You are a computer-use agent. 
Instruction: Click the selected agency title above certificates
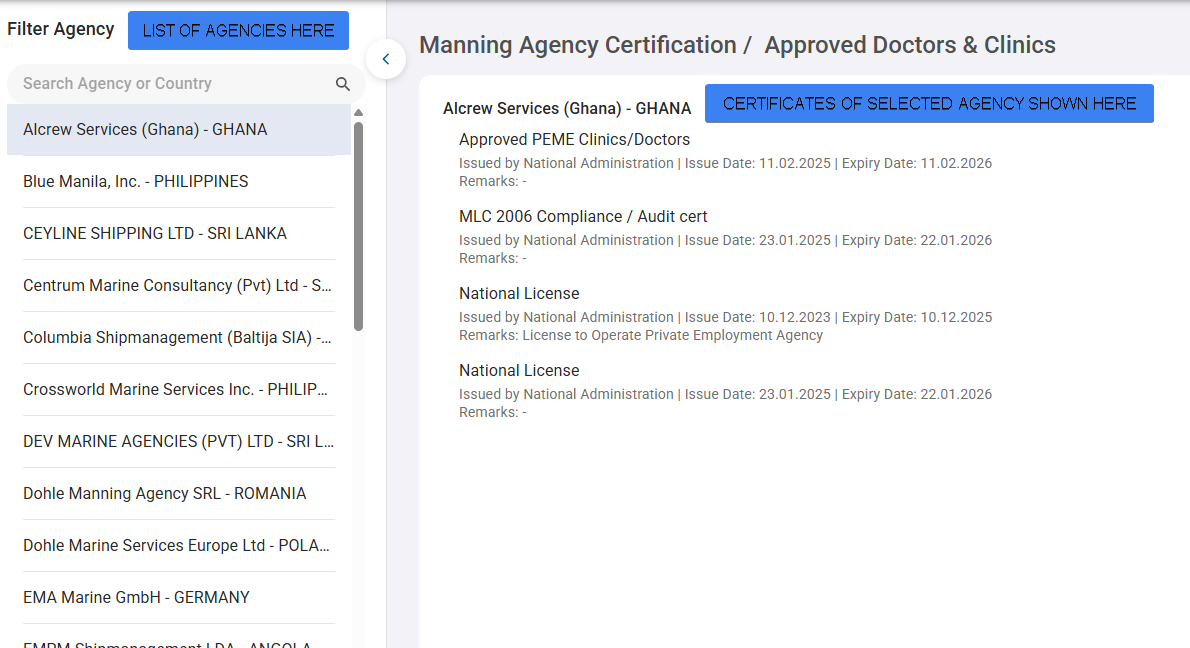(x=567, y=109)
